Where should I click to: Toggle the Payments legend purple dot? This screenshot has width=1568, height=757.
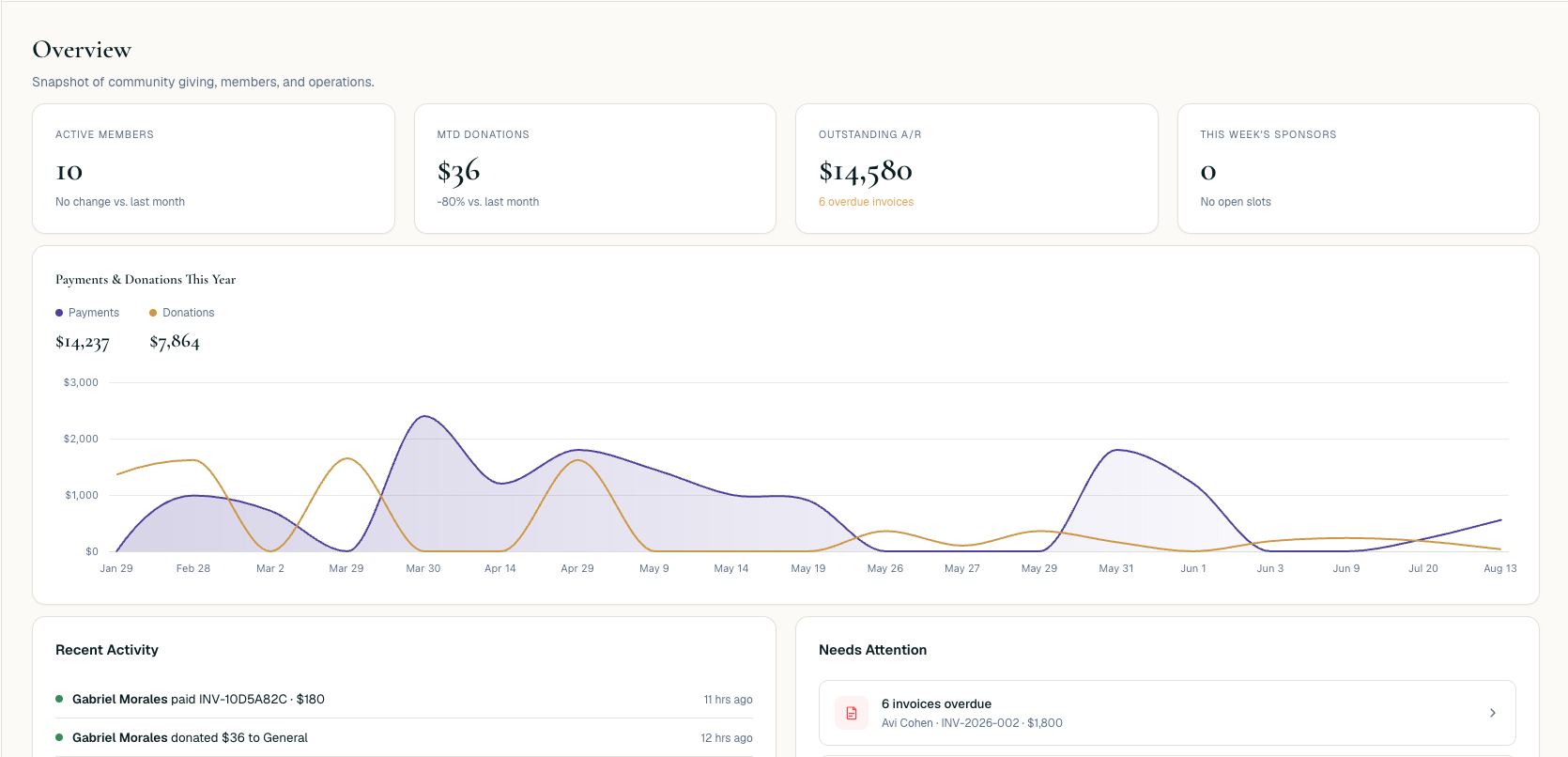pyautogui.click(x=59, y=313)
